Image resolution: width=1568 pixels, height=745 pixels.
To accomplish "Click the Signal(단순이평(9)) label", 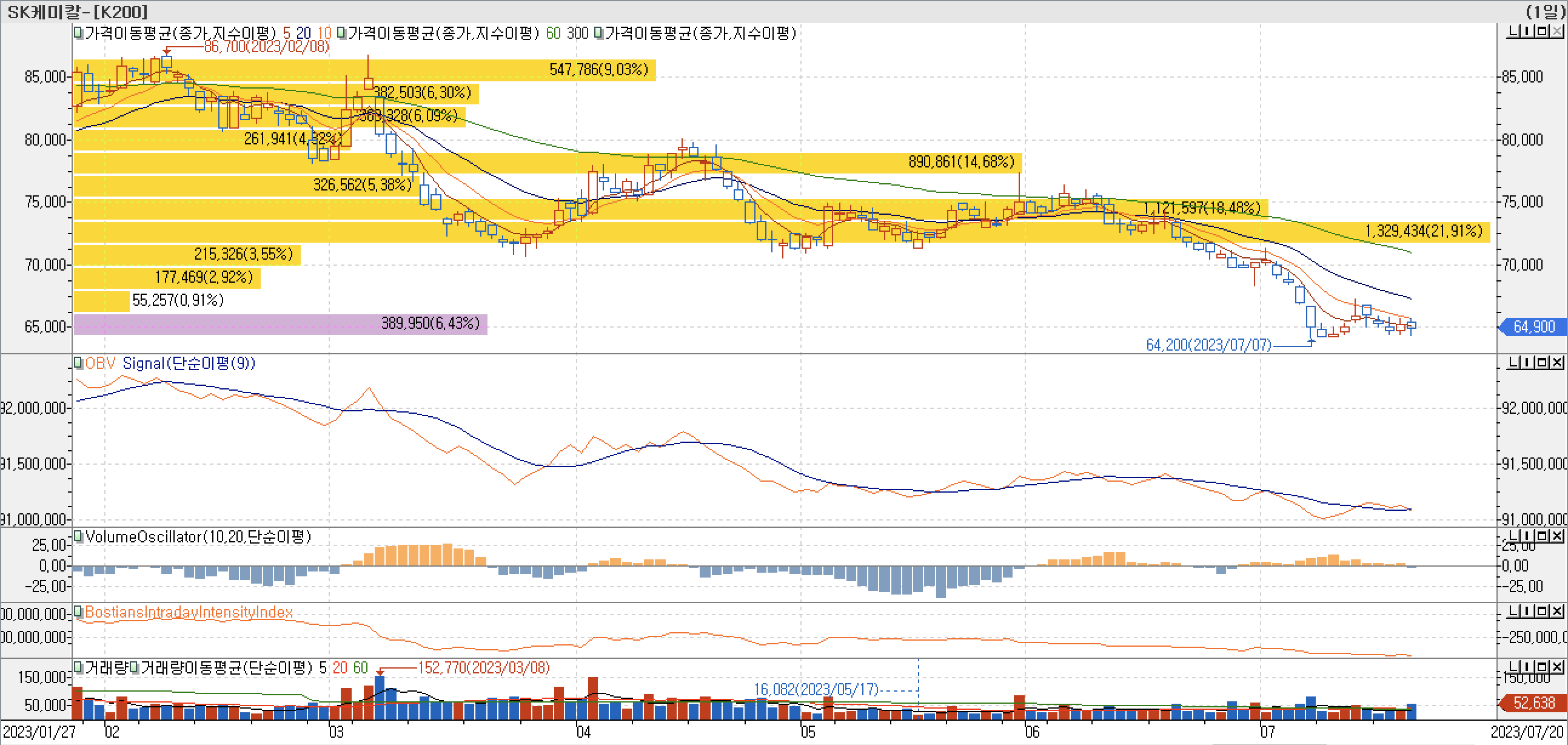I will tap(189, 363).
